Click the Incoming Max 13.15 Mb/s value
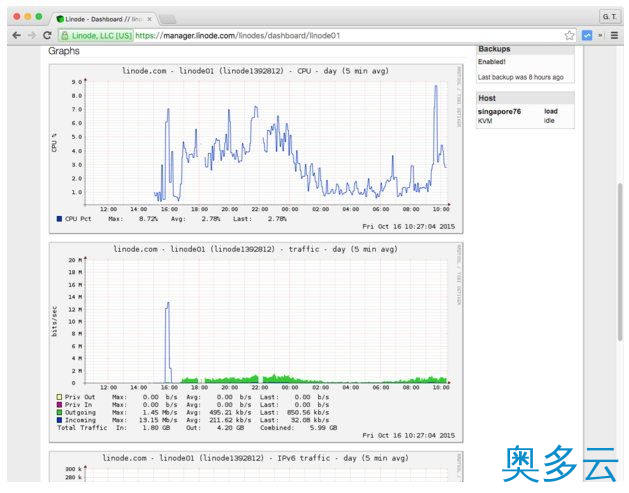The height and width of the screenshot is (493, 629). [158, 420]
